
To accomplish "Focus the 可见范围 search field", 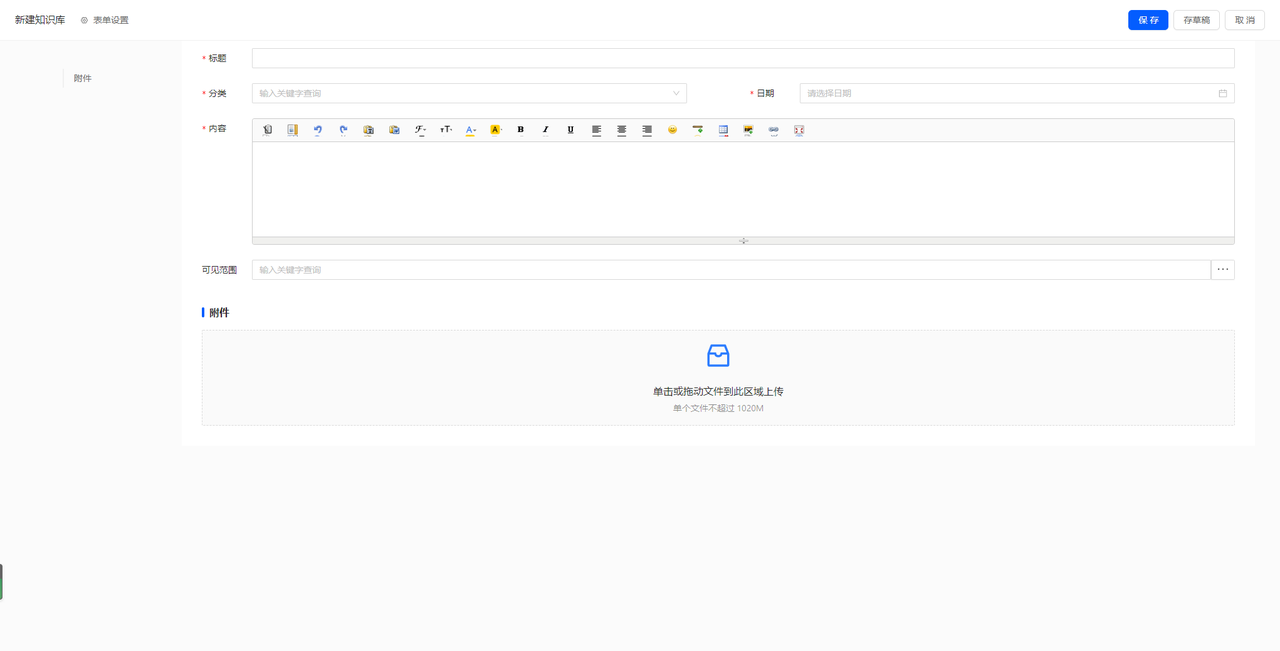I will (731, 270).
